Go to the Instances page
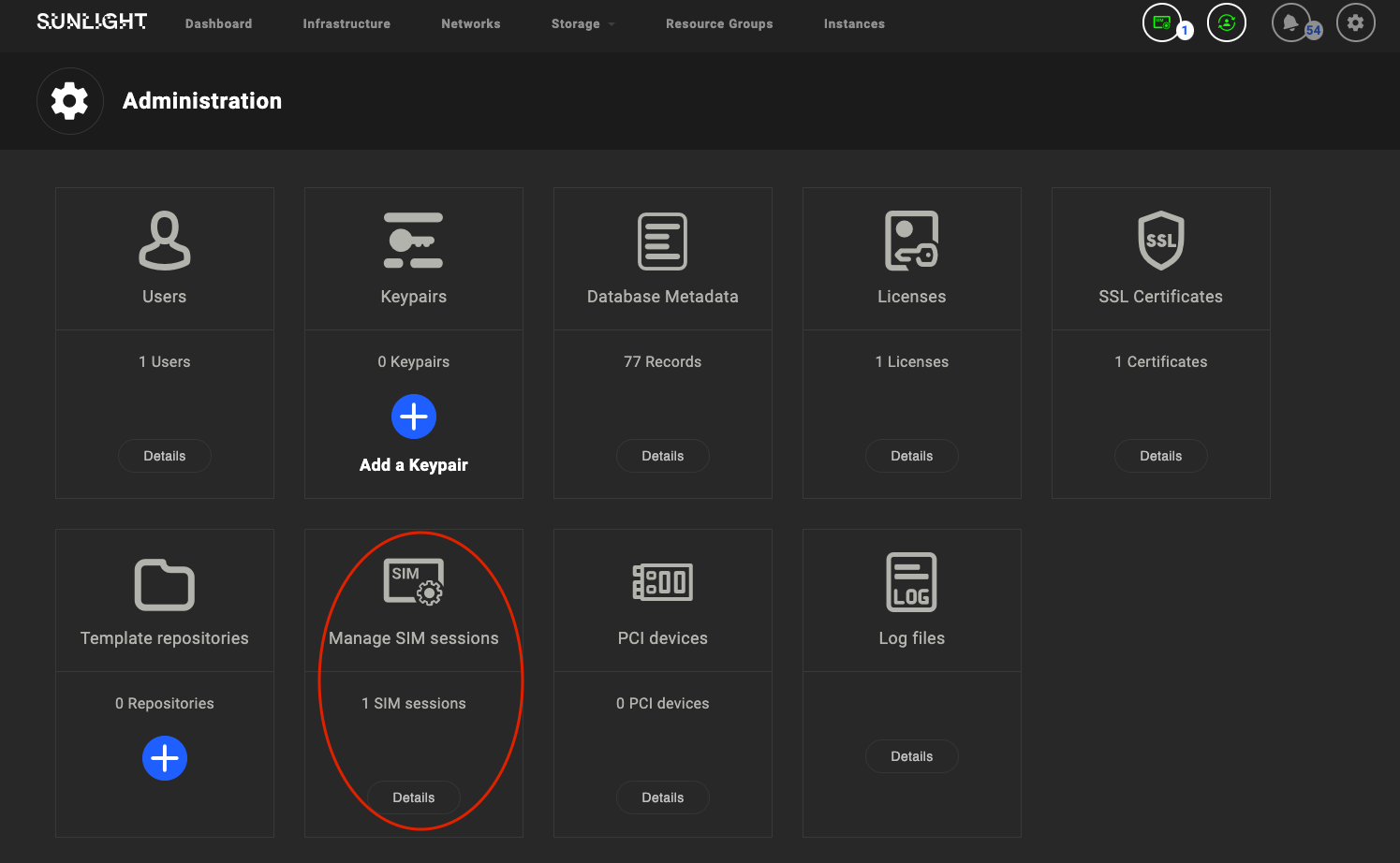Viewport: 1400px width, 863px height. pos(854,23)
